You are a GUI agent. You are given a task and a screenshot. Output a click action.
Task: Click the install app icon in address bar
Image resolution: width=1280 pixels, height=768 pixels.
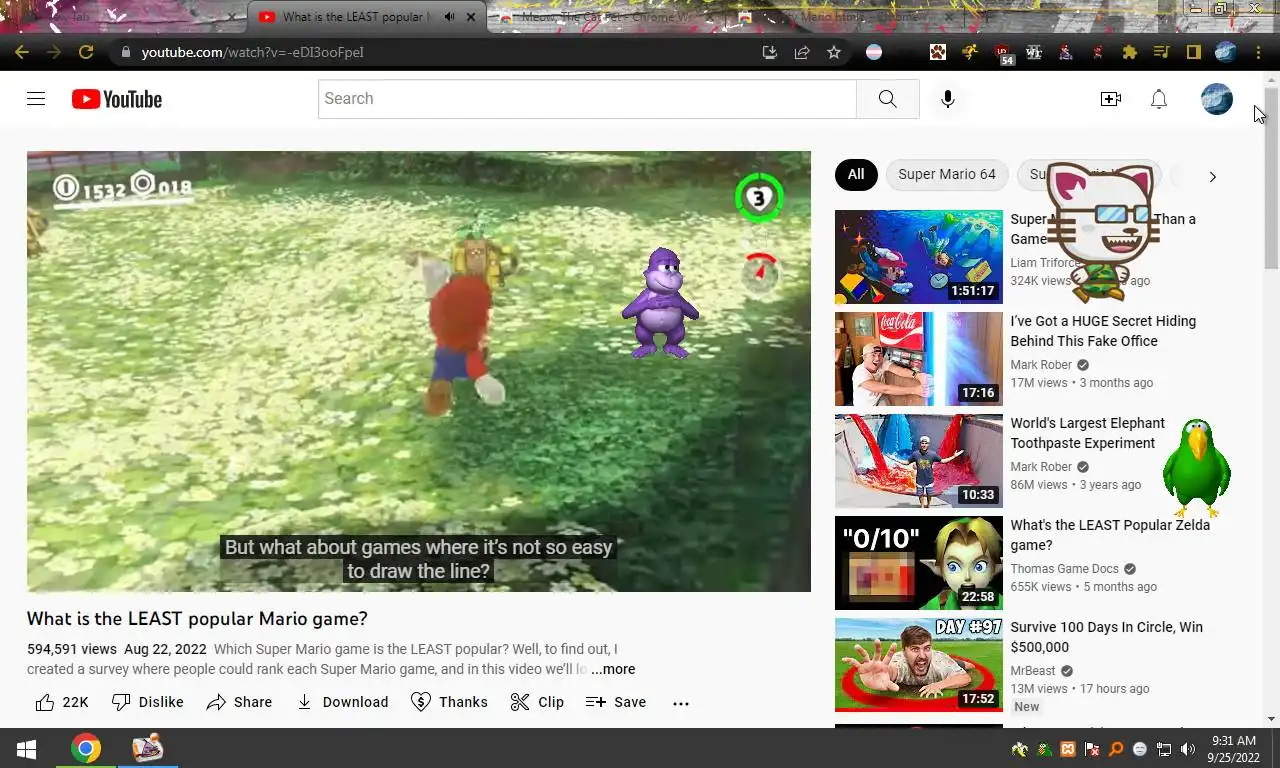point(769,52)
